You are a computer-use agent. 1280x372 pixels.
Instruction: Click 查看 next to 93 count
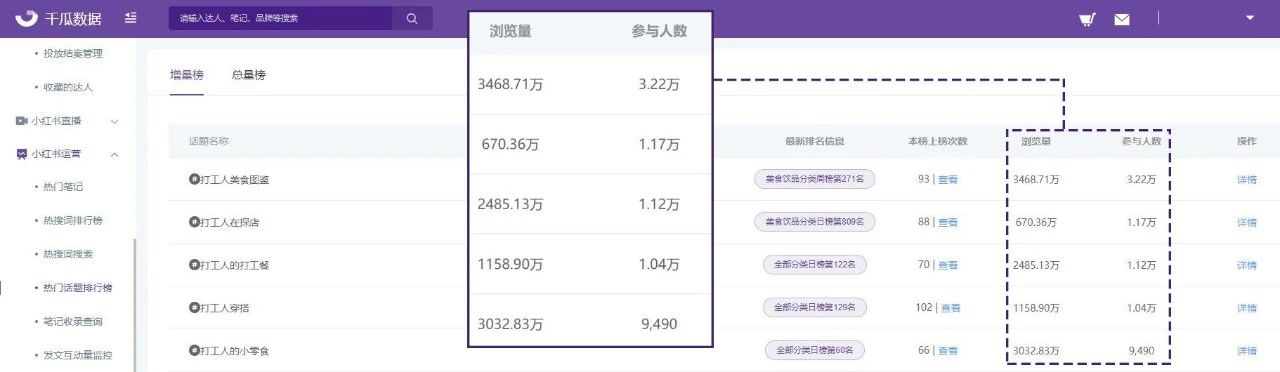coord(948,180)
